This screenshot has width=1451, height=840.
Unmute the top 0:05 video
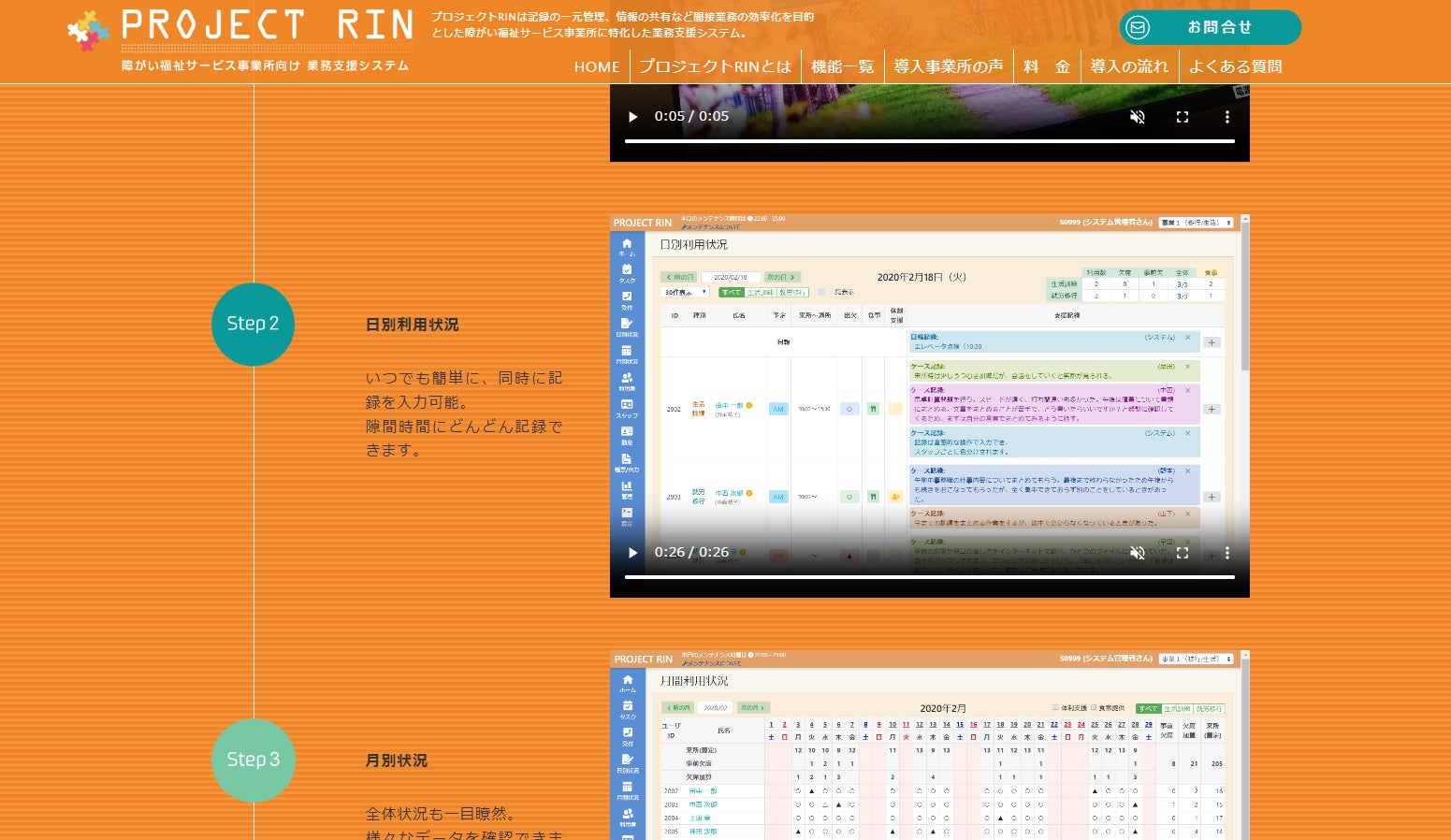tap(1138, 117)
